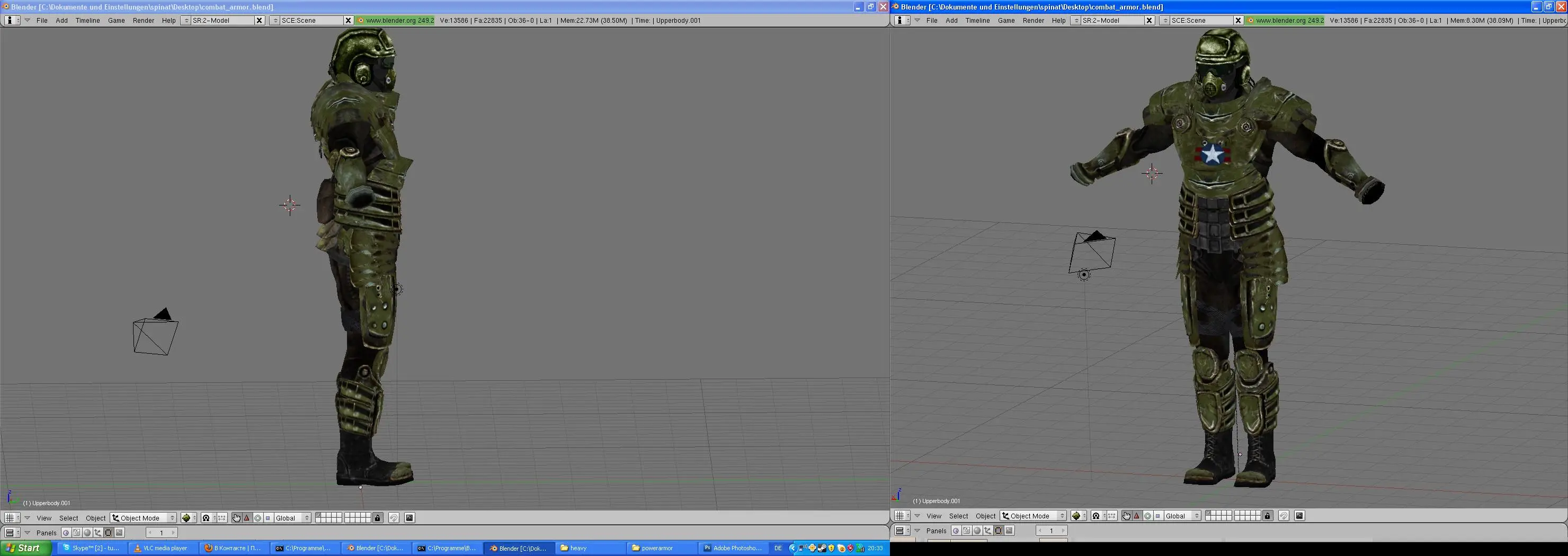Toggle 3D manipulator hand icon in right viewport
This screenshot has width=1568, height=556.
click(1127, 516)
